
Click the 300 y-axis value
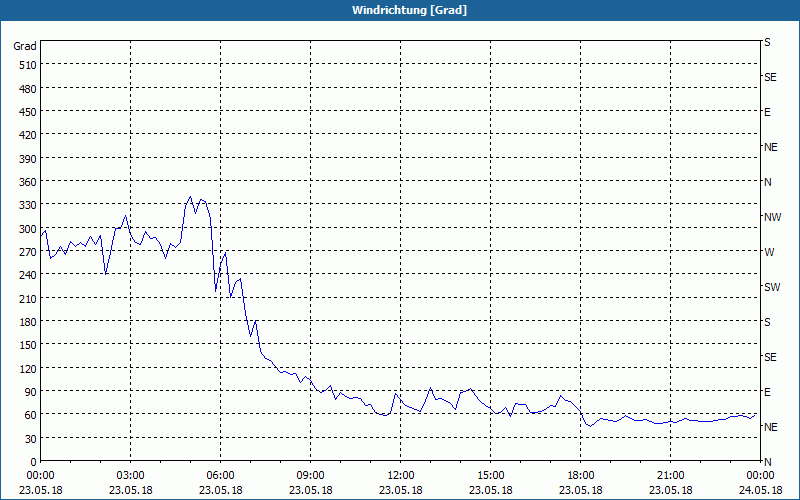[x=28, y=229]
